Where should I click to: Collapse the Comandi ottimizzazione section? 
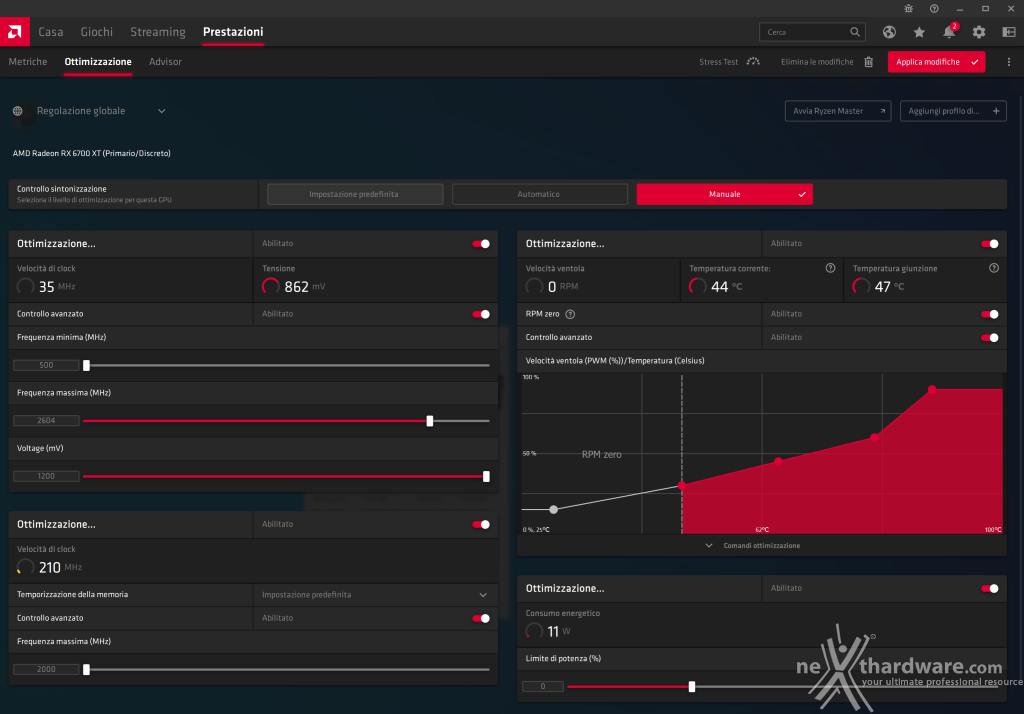click(754, 545)
